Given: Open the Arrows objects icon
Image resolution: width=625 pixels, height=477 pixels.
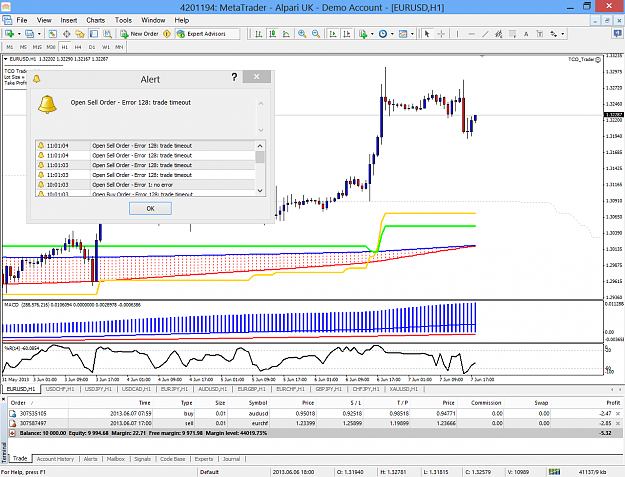Looking at the screenshot, I should 554,34.
